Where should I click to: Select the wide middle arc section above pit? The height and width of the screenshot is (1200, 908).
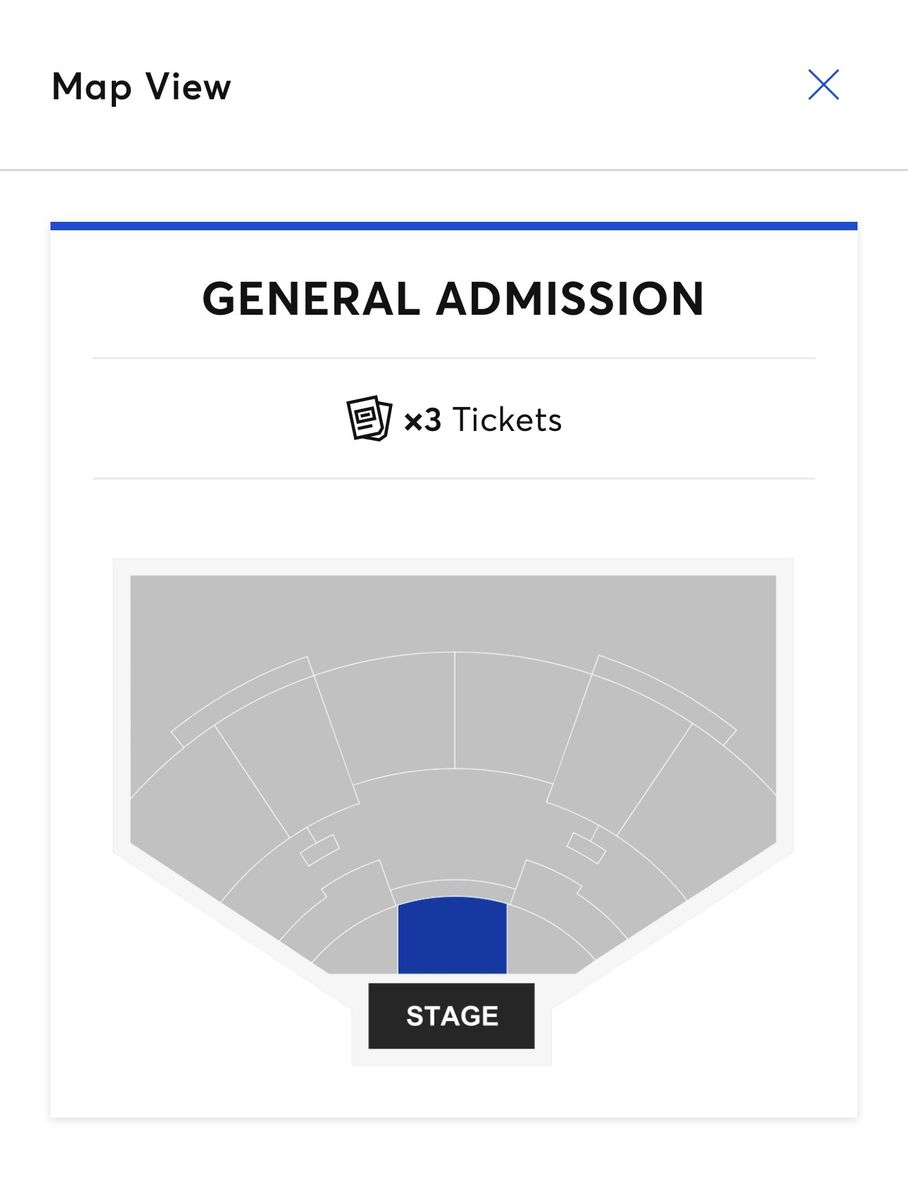(452, 825)
